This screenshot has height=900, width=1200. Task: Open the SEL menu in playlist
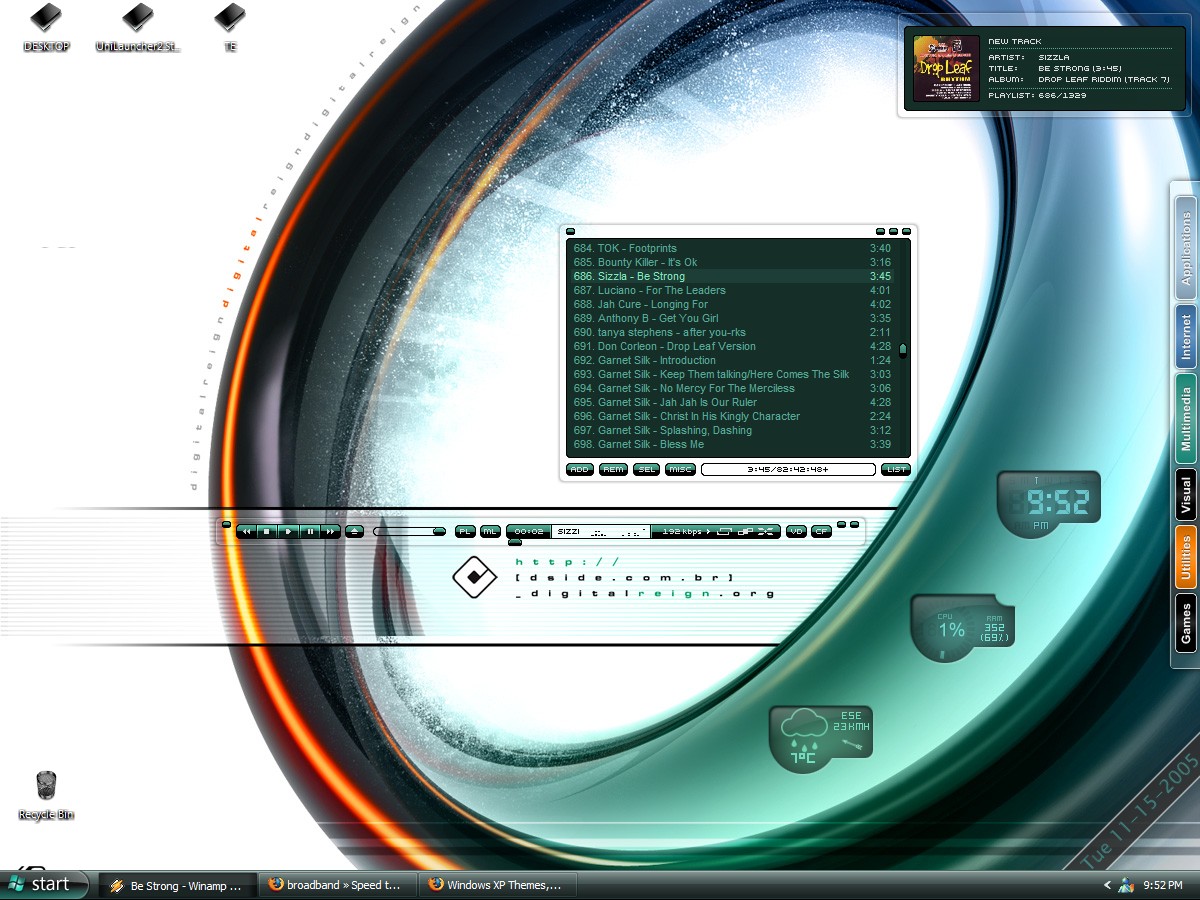pos(647,469)
